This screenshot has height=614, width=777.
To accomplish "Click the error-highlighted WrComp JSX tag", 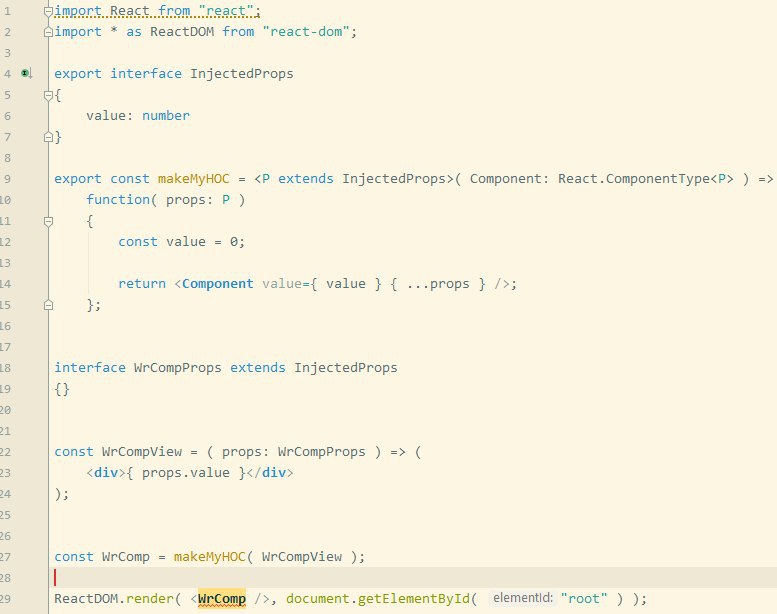I will point(222,599).
